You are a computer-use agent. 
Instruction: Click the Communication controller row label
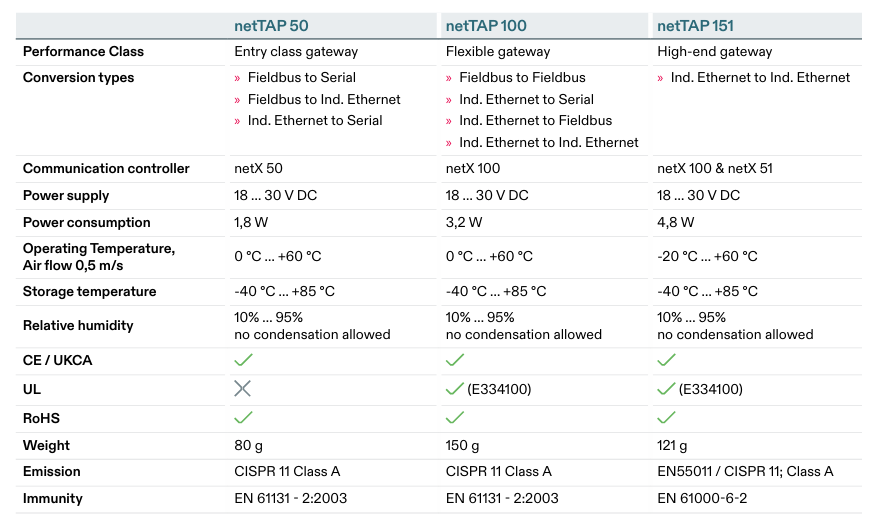tap(106, 168)
